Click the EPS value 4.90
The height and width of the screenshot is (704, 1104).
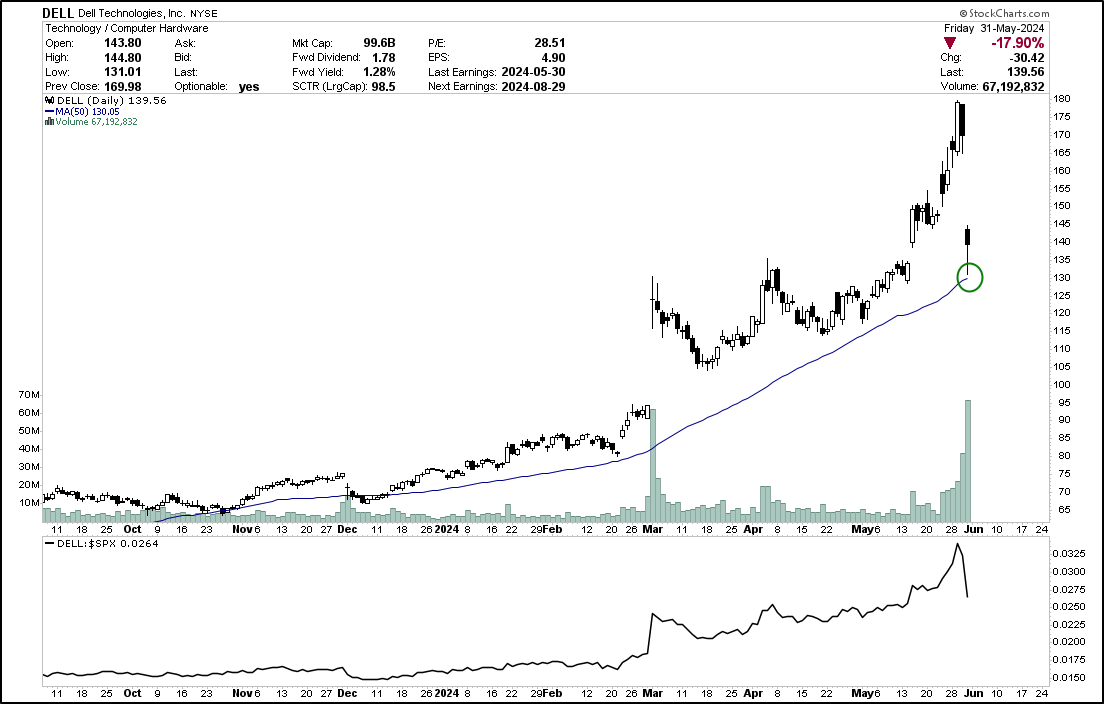(x=553, y=58)
